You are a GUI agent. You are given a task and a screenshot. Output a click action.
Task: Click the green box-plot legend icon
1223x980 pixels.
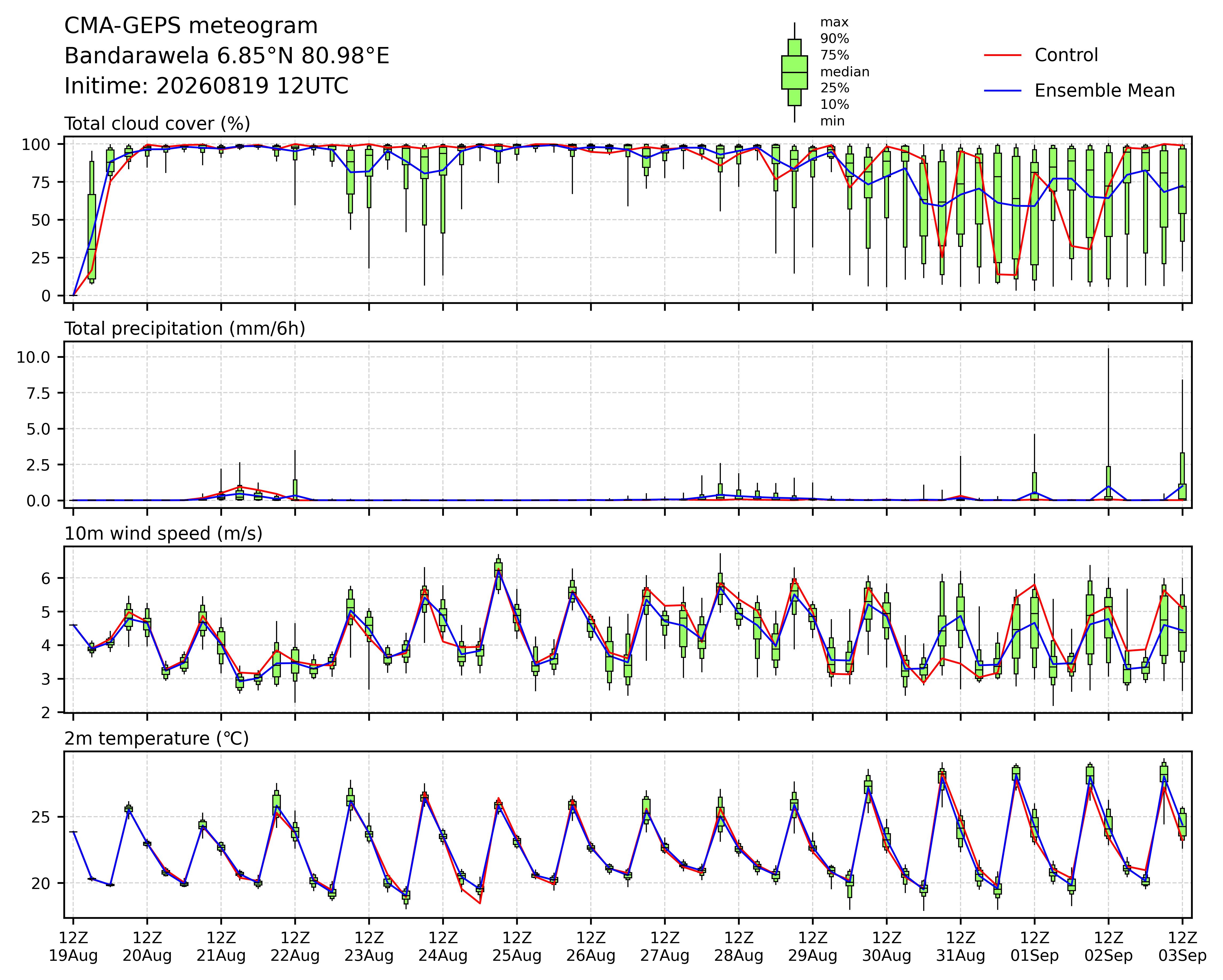pos(794,73)
